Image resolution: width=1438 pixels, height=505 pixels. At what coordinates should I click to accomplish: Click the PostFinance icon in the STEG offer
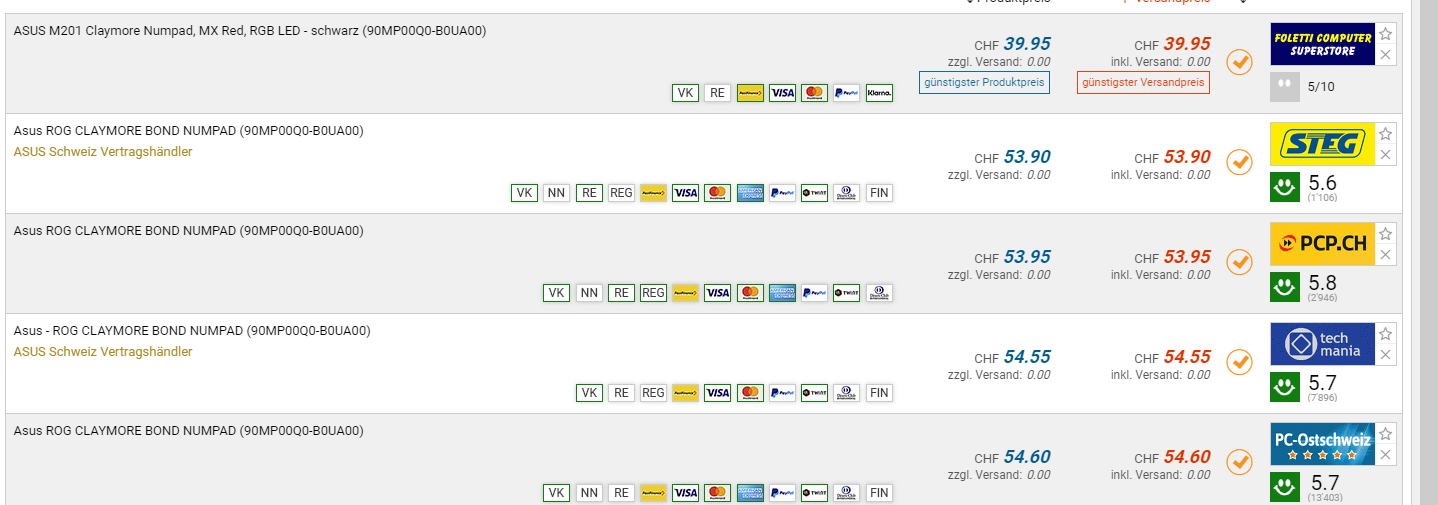(653, 193)
